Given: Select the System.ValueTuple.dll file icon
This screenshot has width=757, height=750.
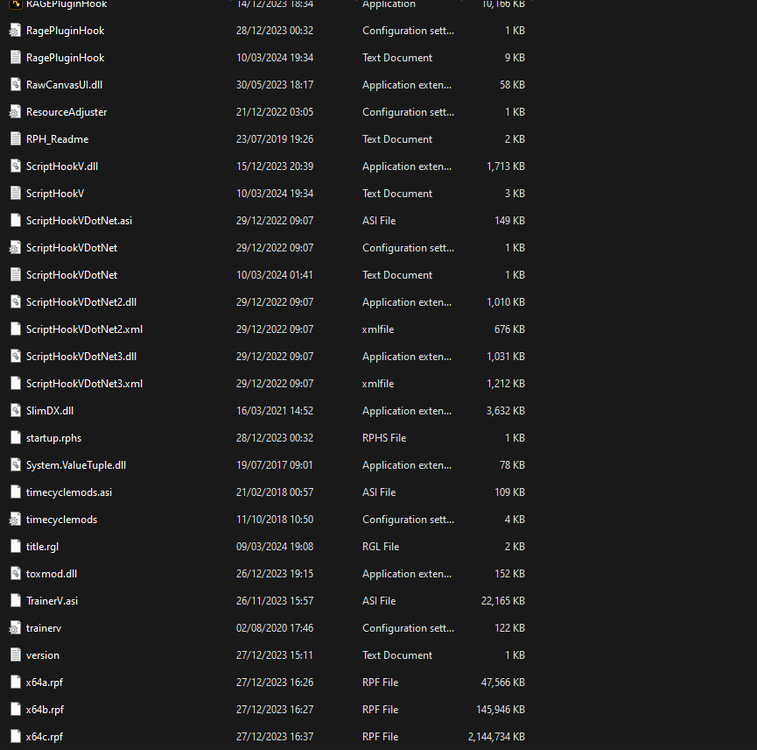Looking at the screenshot, I should (15, 465).
